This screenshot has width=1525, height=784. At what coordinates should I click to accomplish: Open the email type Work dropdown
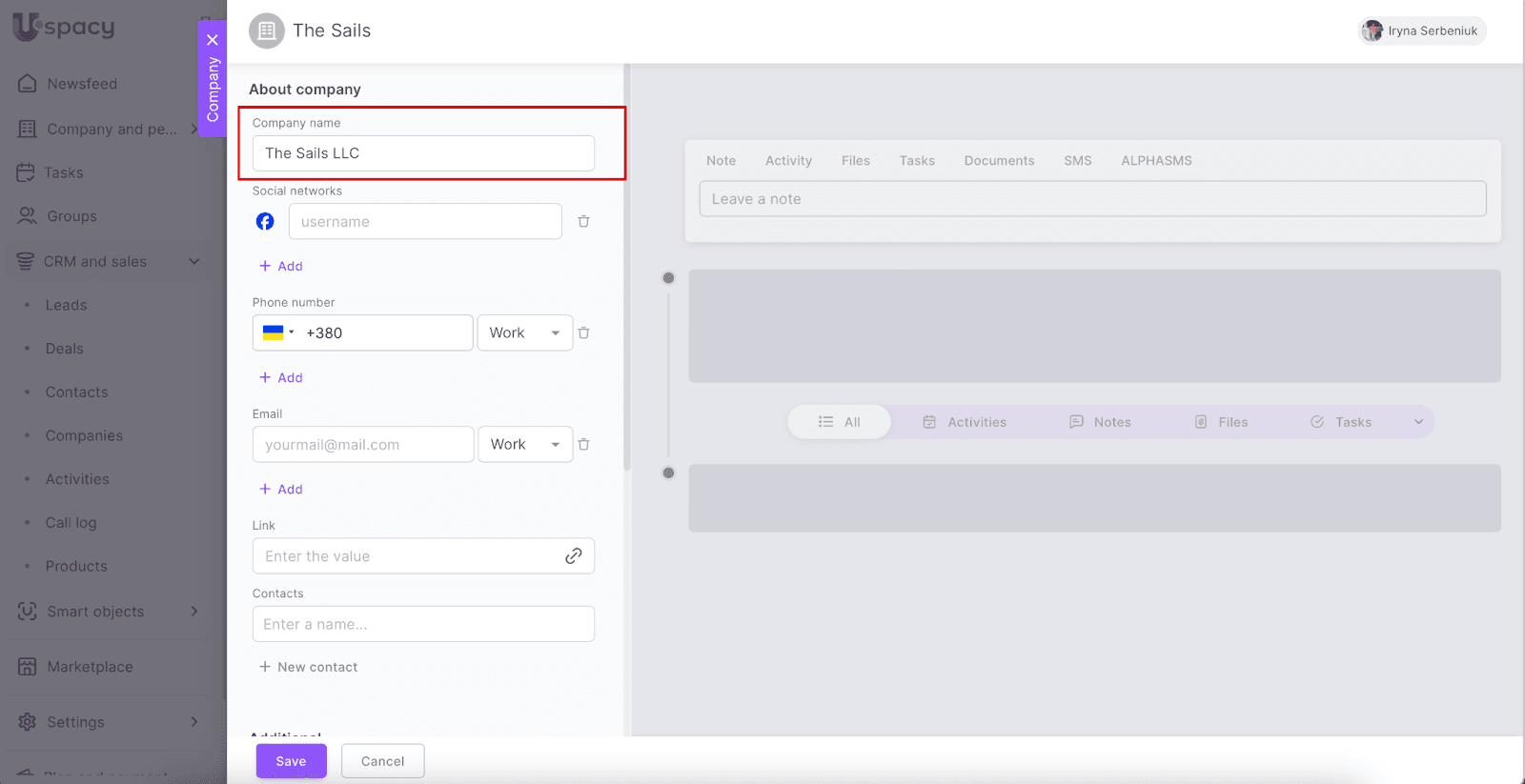pyautogui.click(x=524, y=445)
